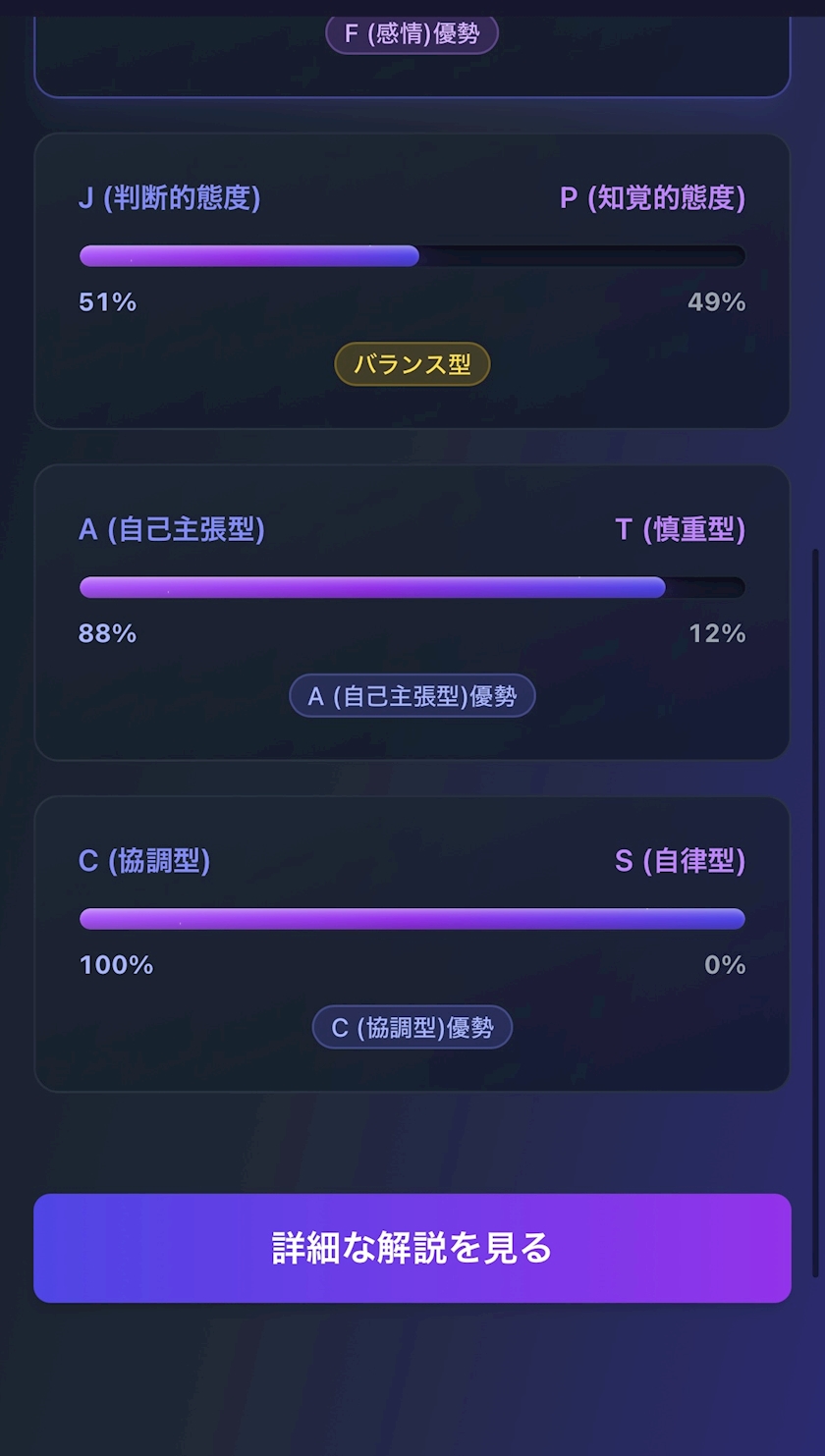Open the 詳細な解説を見る button

(412, 1248)
